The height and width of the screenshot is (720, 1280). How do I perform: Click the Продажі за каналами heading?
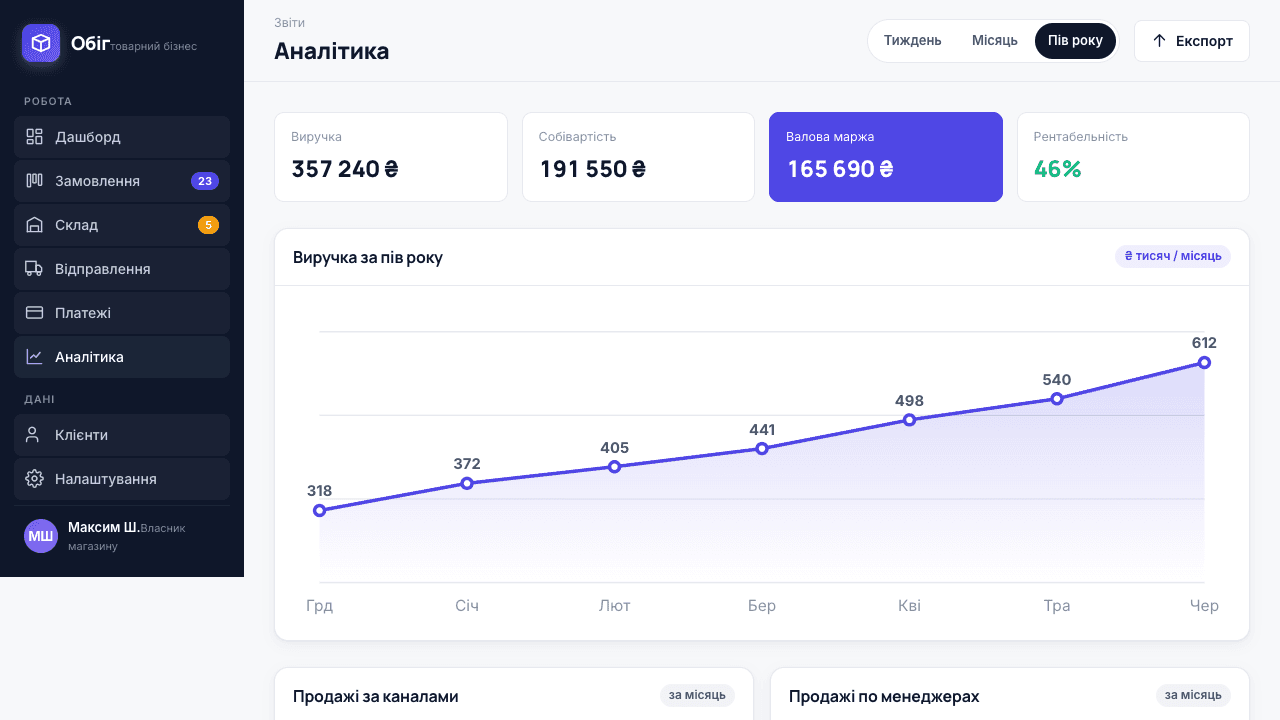[x=376, y=696]
